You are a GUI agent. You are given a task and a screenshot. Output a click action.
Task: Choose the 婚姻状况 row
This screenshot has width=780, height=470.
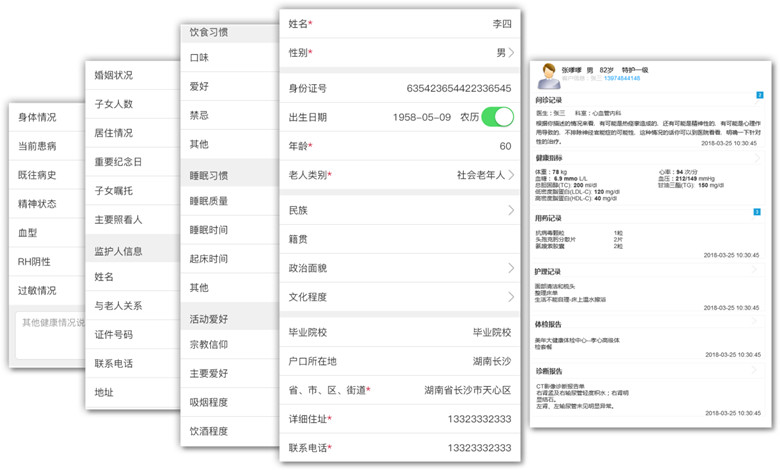pyautogui.click(x=113, y=75)
